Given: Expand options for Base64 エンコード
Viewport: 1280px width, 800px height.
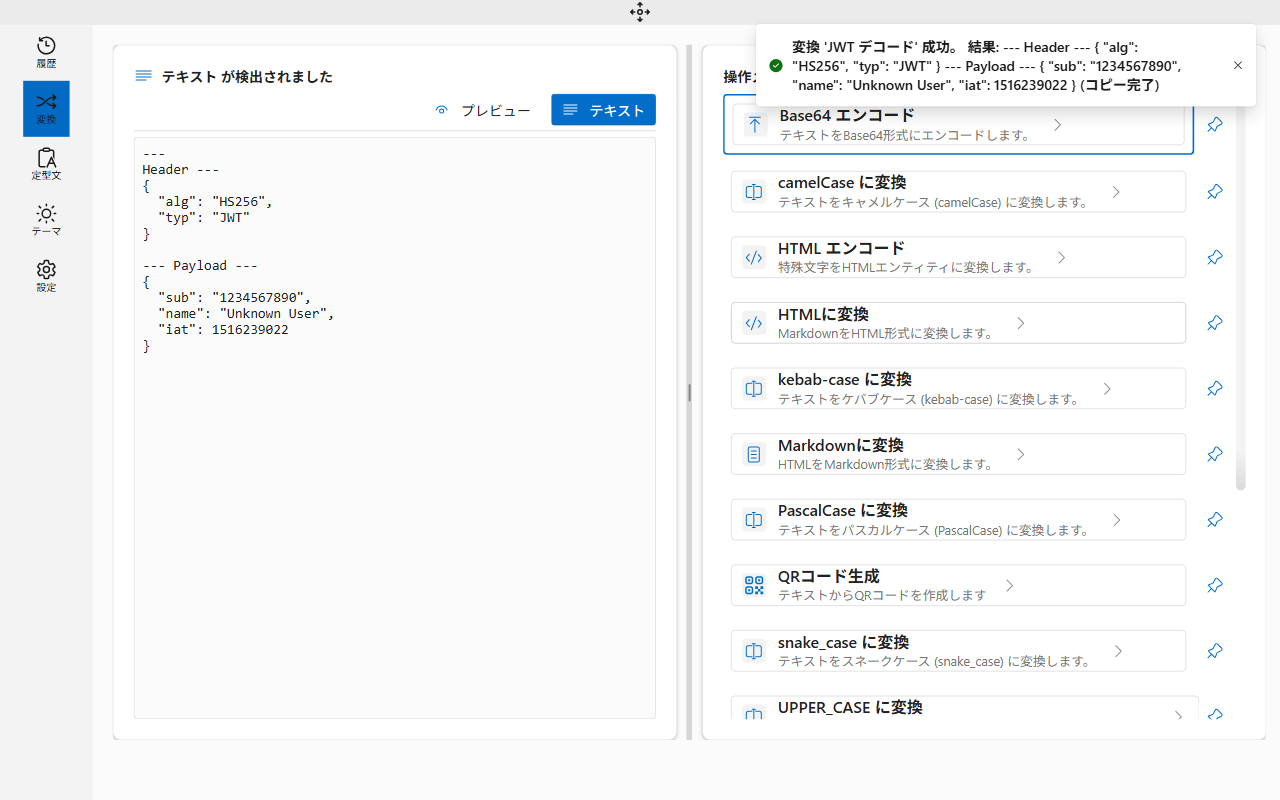Looking at the screenshot, I should pyautogui.click(x=1057, y=126).
